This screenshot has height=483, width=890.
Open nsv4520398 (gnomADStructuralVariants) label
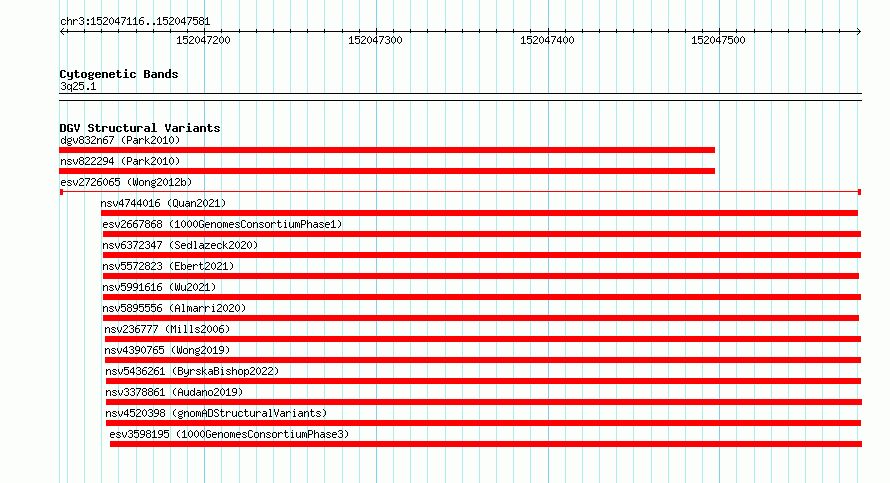(216, 413)
